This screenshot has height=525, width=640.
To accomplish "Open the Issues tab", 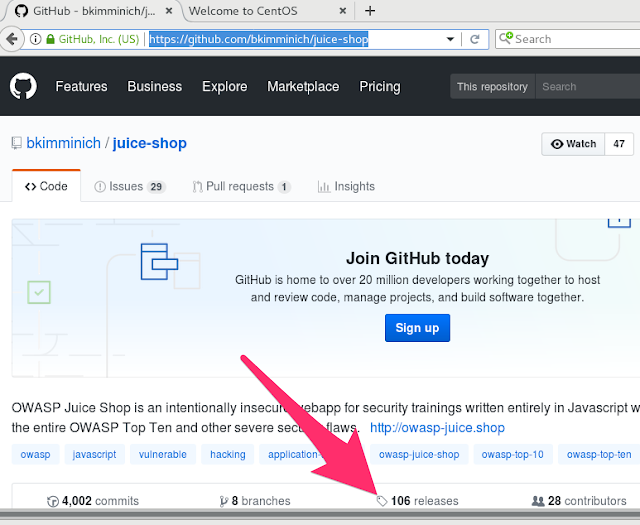I will [x=130, y=187].
